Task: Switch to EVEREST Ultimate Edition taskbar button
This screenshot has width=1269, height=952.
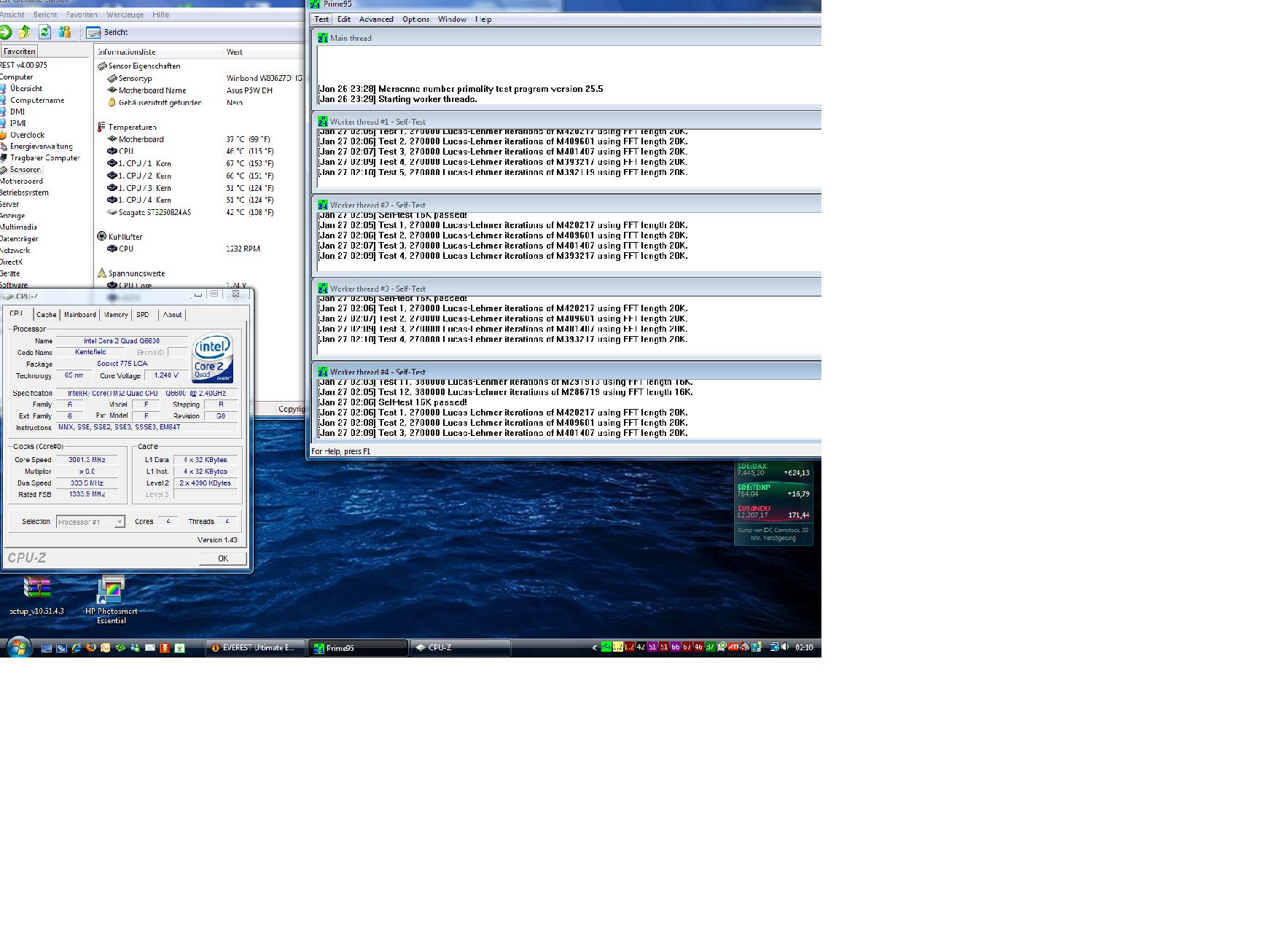Action: point(255,647)
